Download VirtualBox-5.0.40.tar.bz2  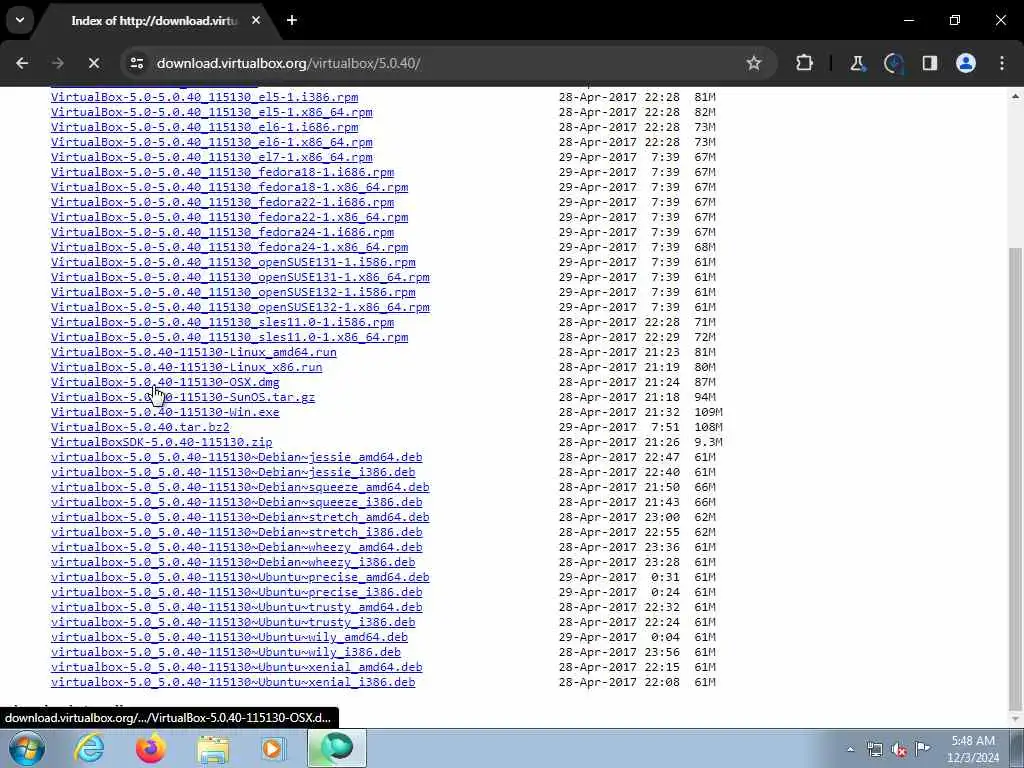(140, 427)
